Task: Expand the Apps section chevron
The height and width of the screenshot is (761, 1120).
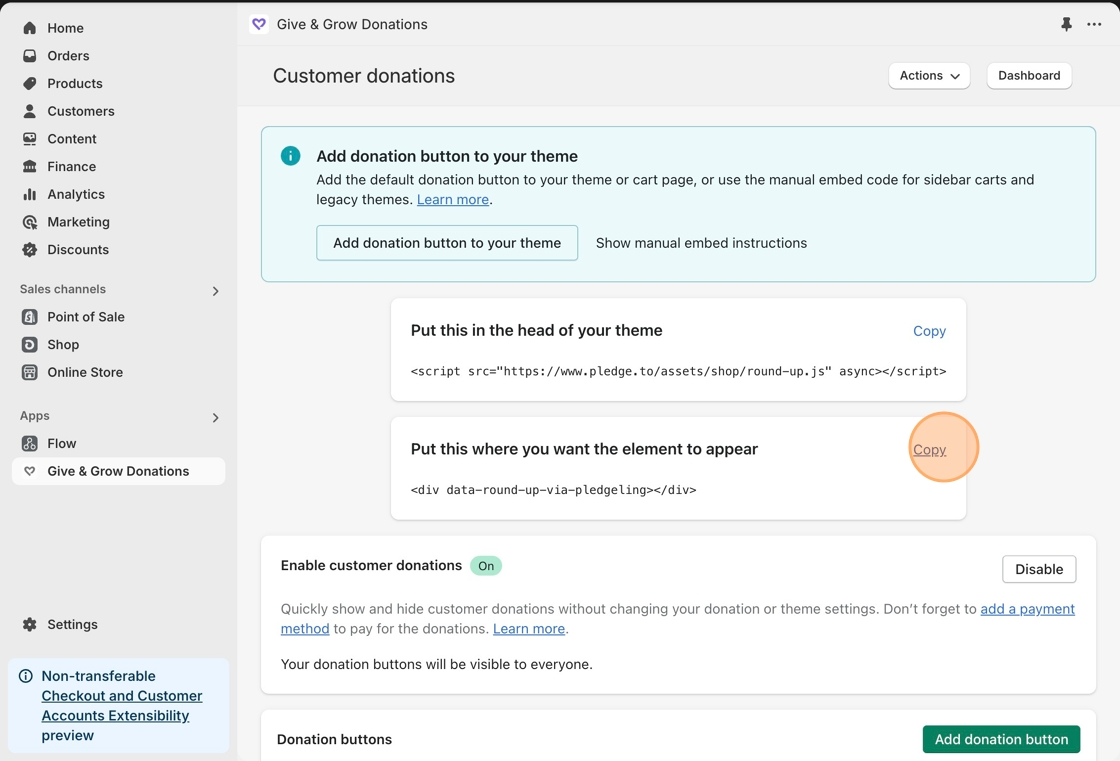Action: [215, 417]
